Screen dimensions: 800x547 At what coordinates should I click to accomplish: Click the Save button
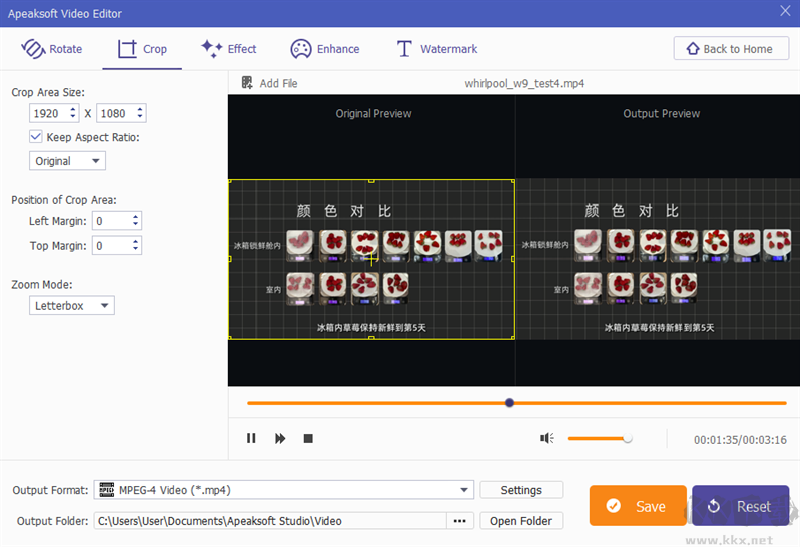coord(638,506)
